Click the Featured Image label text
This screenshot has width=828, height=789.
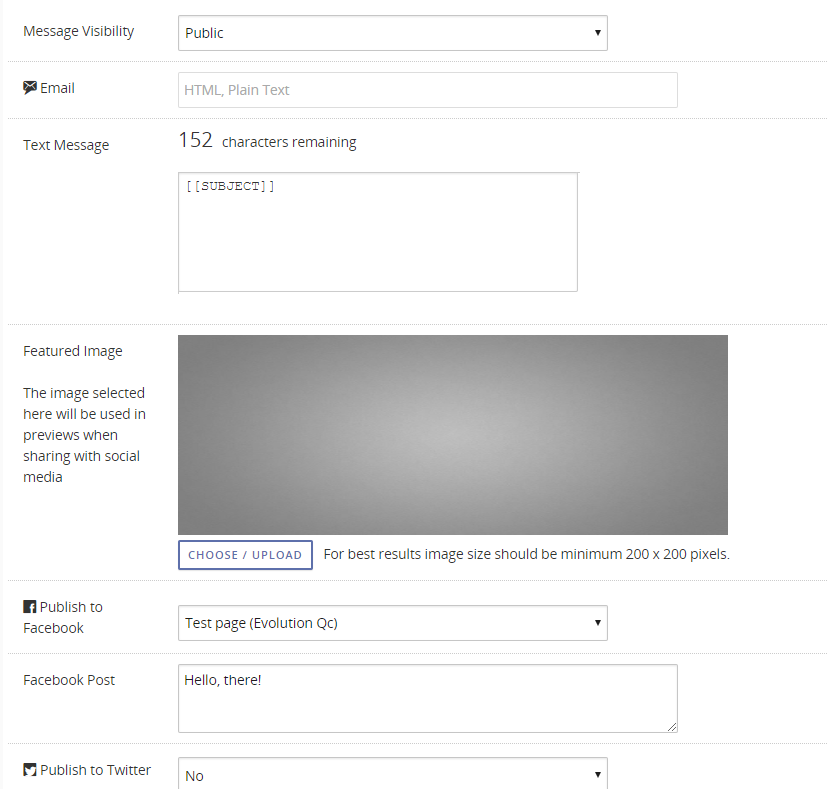point(73,351)
